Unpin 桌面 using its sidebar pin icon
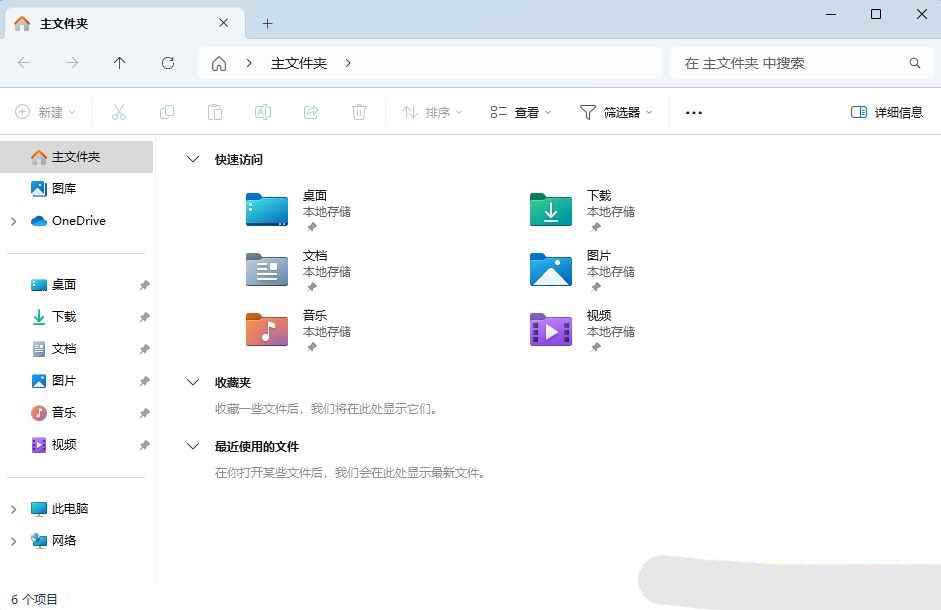Image resolution: width=941 pixels, height=610 pixels. click(x=144, y=285)
